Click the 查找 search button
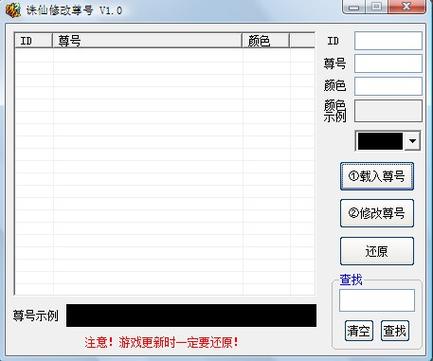The image size is (433, 361). tap(395, 331)
